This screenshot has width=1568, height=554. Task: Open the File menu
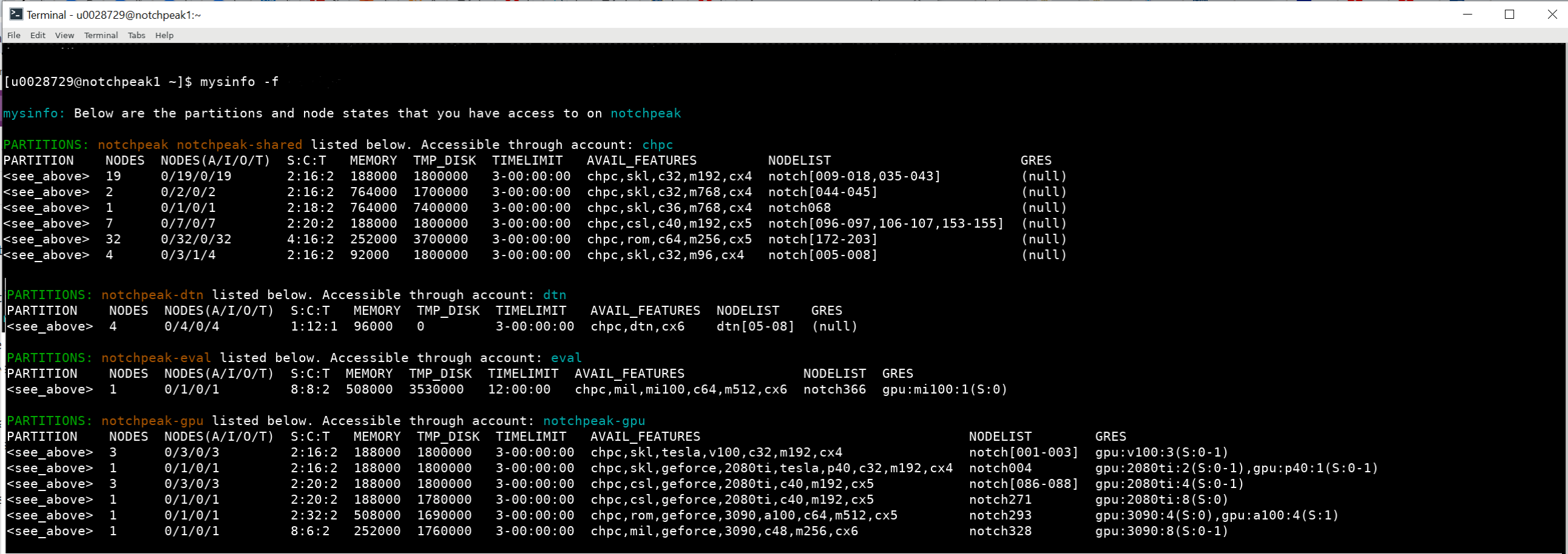[13, 35]
